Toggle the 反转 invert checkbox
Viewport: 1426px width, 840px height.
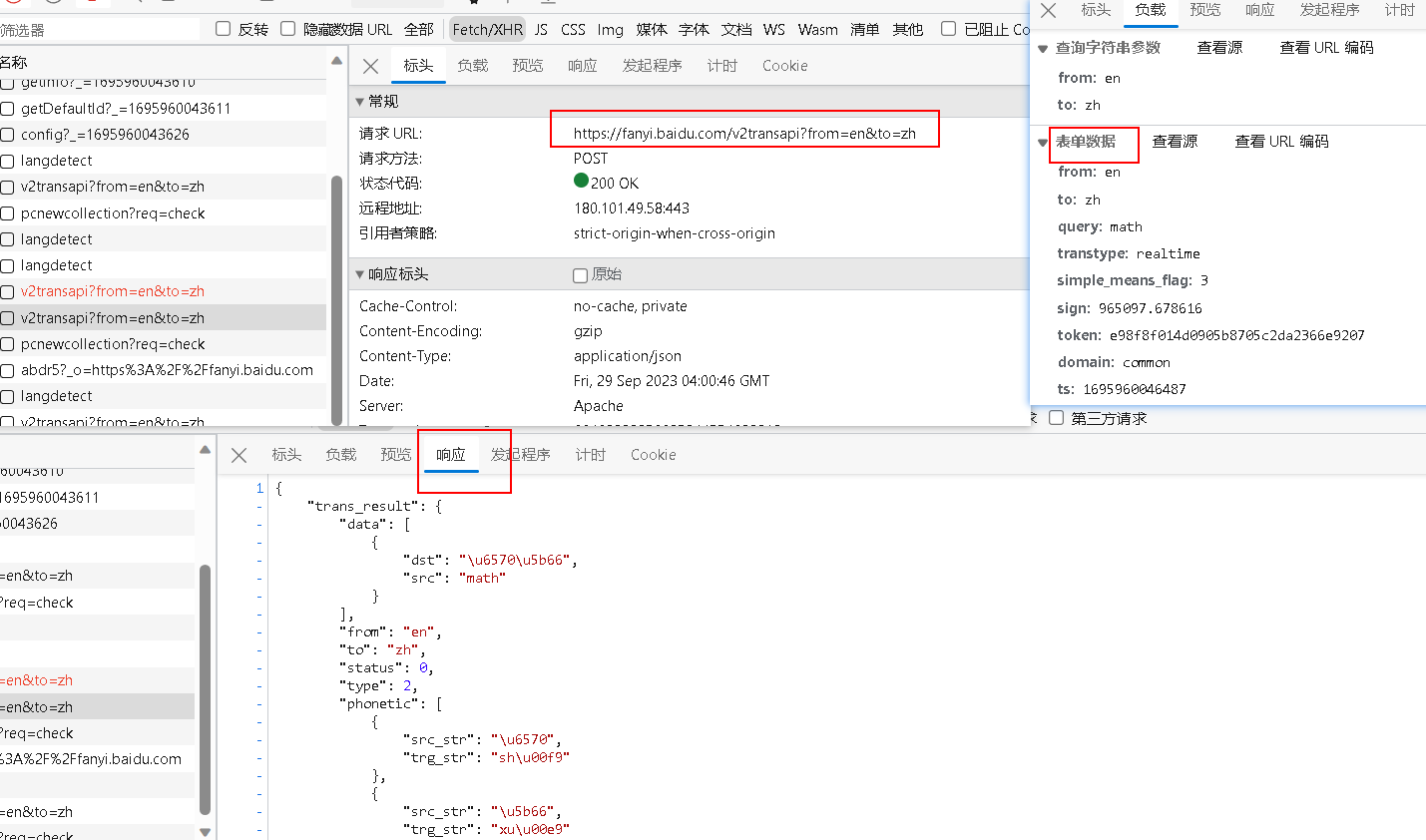click(224, 29)
